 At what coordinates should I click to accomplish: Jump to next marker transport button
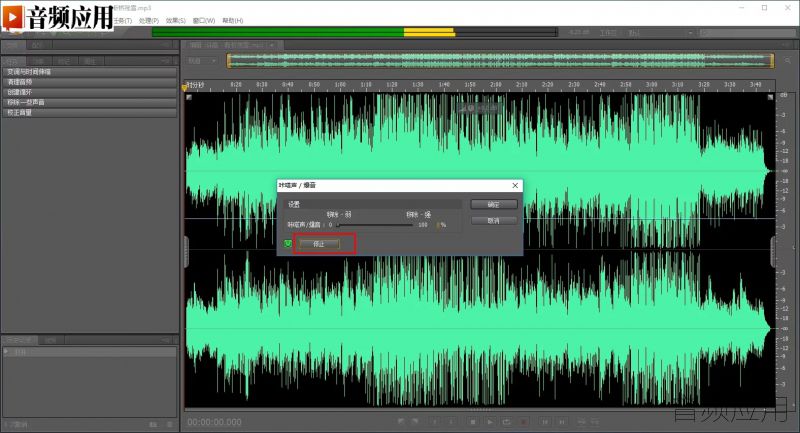click(x=562, y=422)
